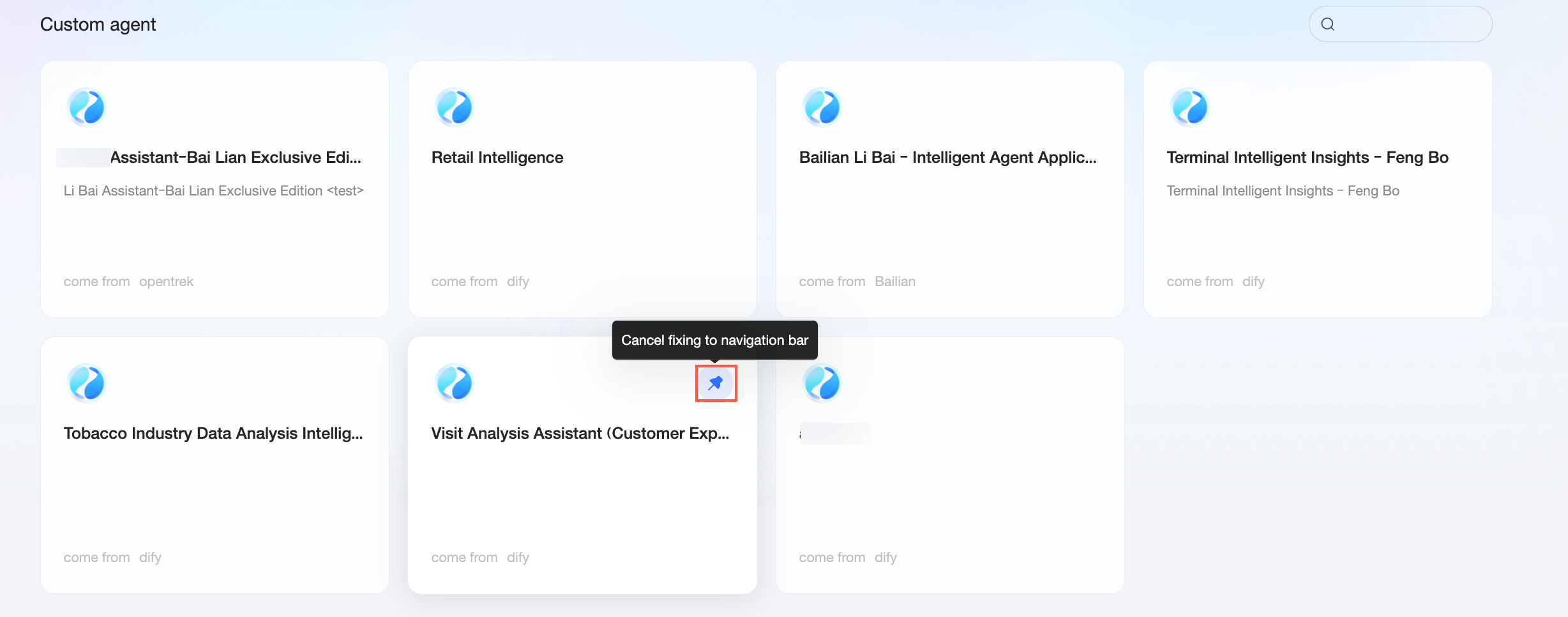This screenshot has height=617, width=1568.
Task: Click into the agent search field
Action: coord(1411,24)
